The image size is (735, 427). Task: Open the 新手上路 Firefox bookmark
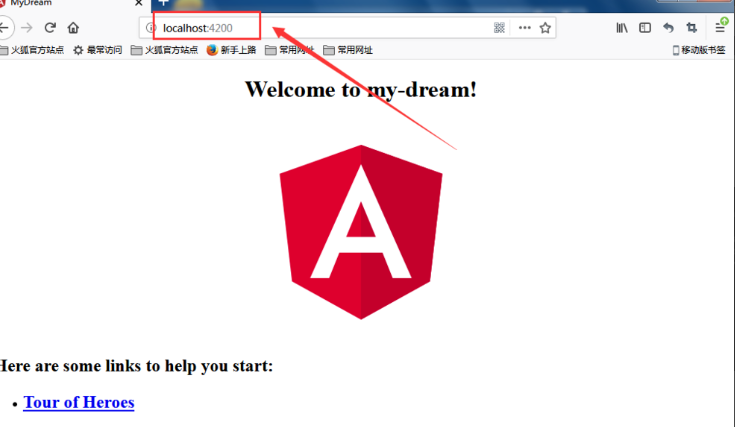coord(232,50)
